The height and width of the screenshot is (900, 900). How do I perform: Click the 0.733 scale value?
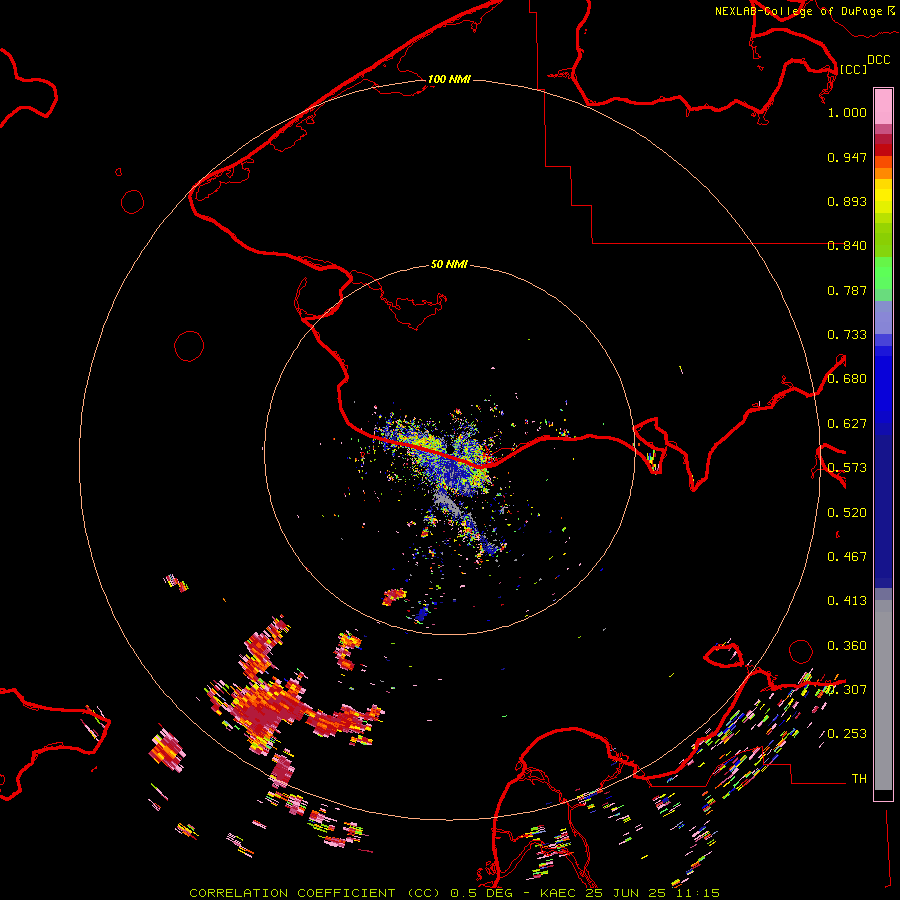tap(847, 335)
